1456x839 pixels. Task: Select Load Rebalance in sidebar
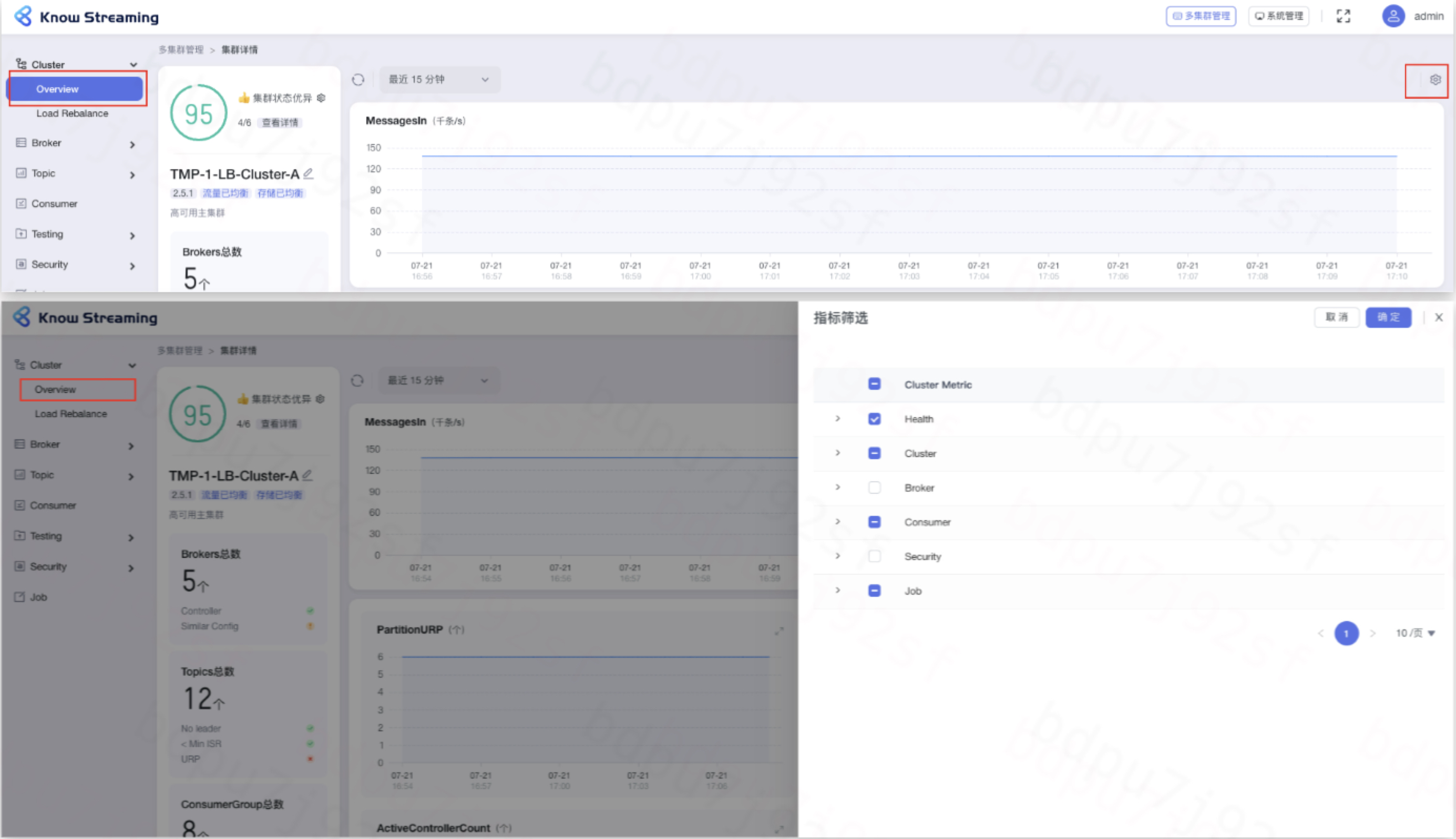coord(72,113)
